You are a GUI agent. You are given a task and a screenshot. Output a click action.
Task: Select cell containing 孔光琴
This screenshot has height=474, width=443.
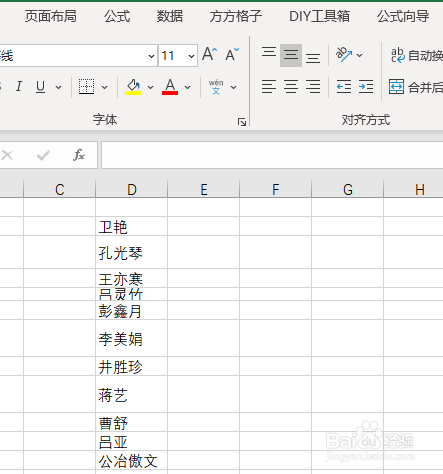click(132, 252)
